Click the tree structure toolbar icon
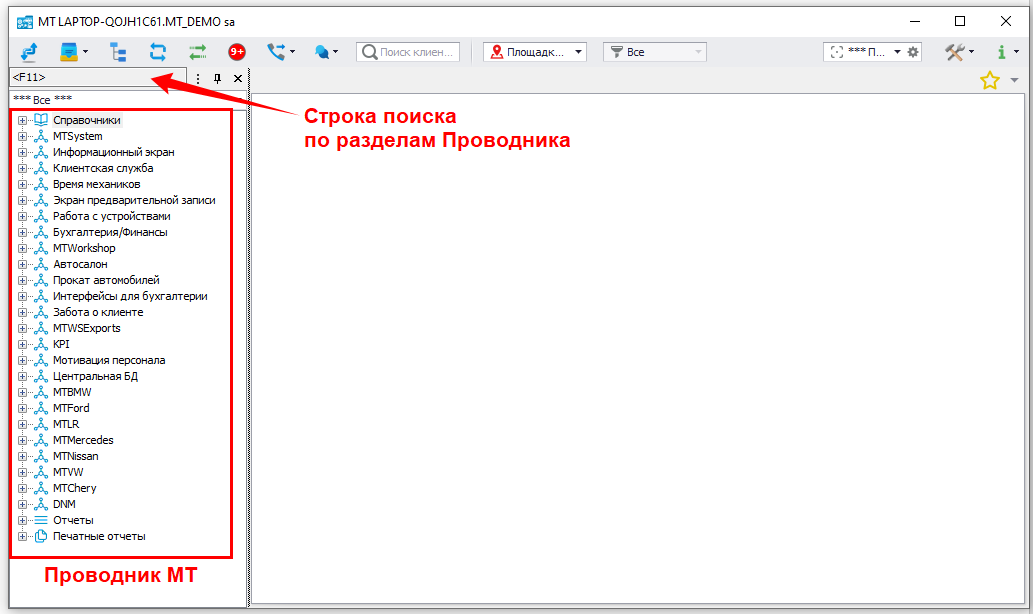The height and width of the screenshot is (614, 1033). (x=118, y=51)
